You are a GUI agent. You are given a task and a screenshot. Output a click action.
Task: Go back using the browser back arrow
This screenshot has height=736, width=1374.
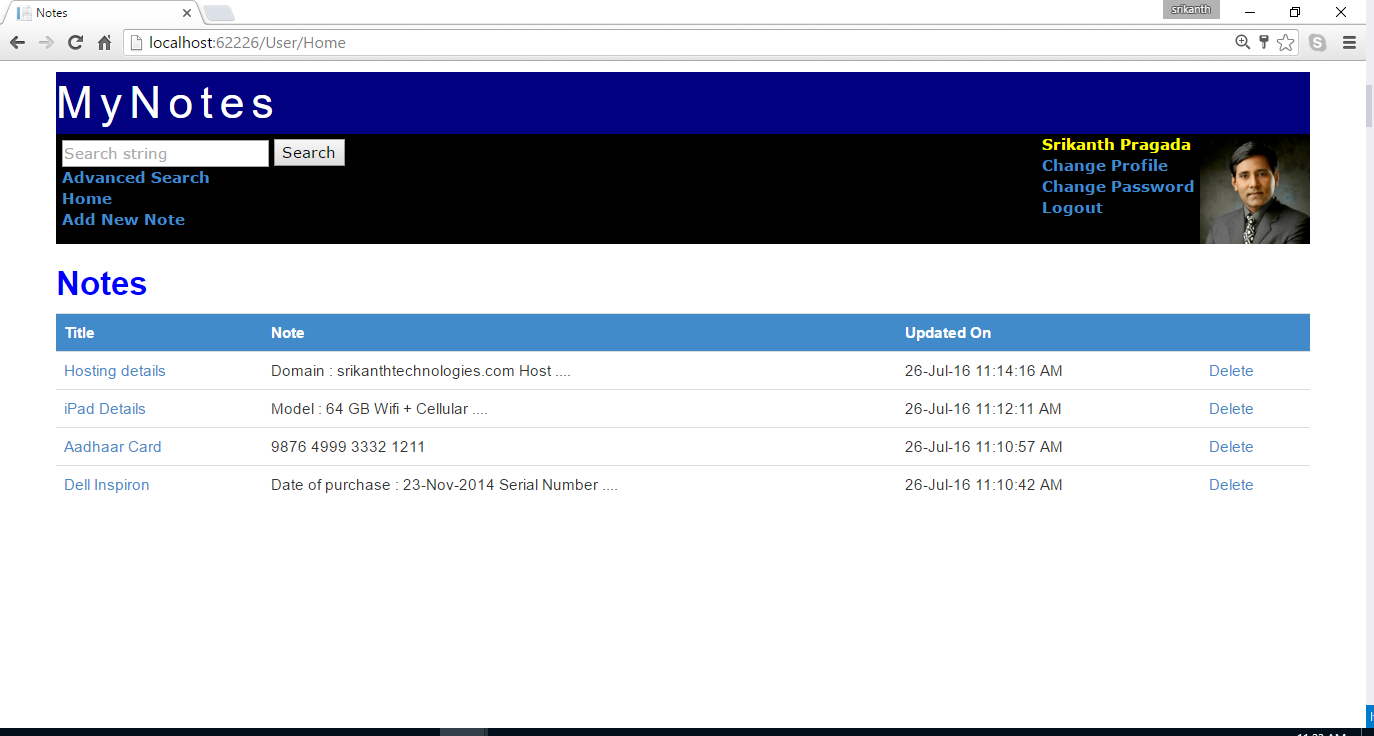(x=17, y=42)
